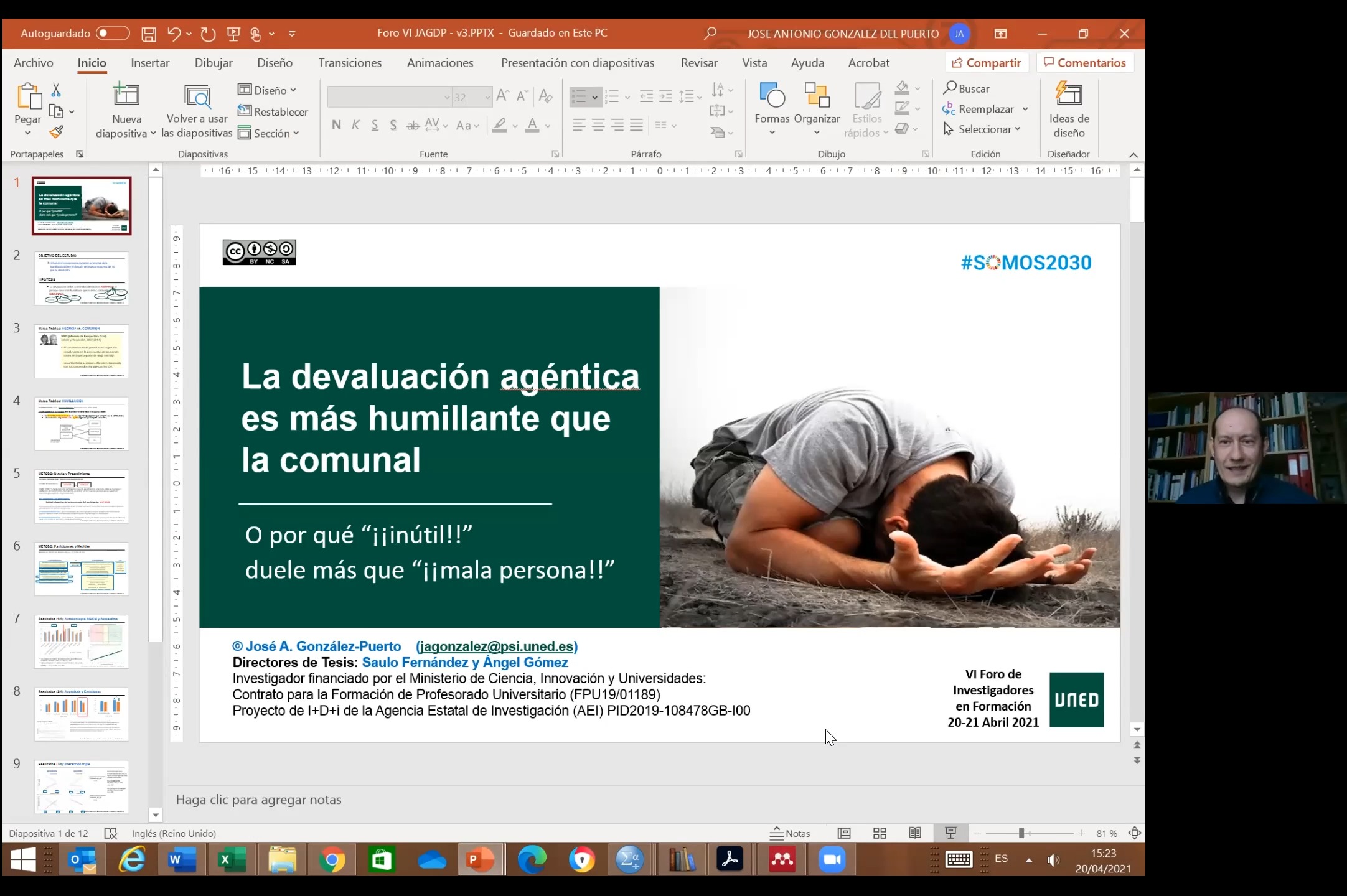Switch to the Insertar tab
Image resolution: width=1347 pixels, height=896 pixels.
coord(150,63)
